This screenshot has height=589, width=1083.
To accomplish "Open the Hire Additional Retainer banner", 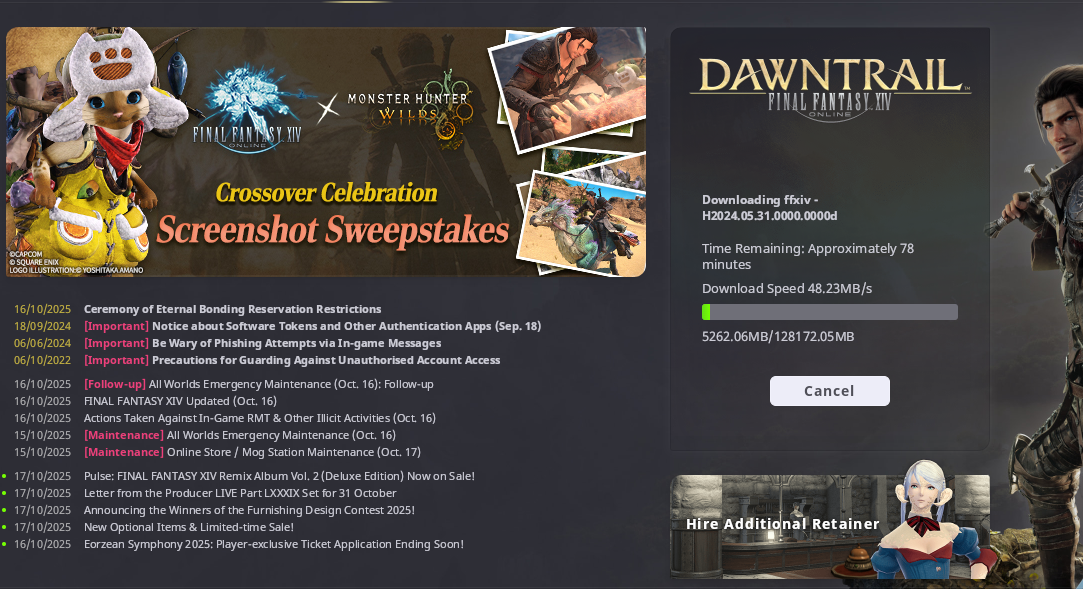I will click(830, 526).
